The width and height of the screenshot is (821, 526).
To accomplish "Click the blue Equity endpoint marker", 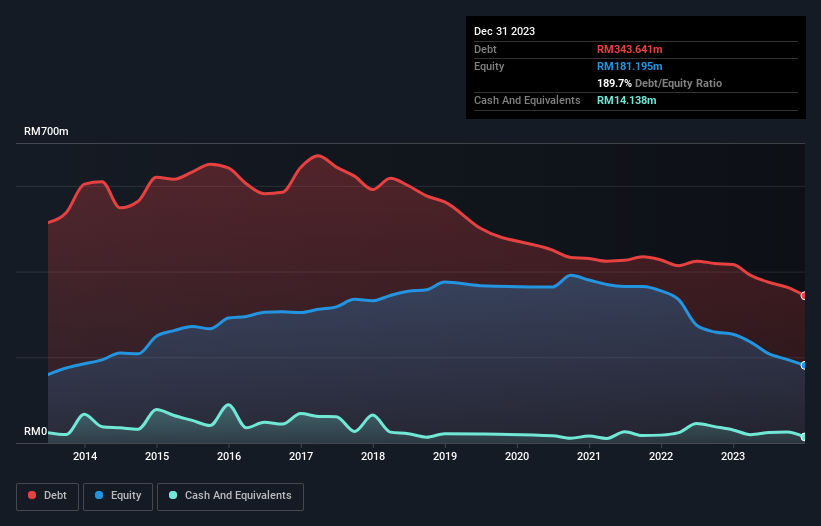I will point(804,365).
